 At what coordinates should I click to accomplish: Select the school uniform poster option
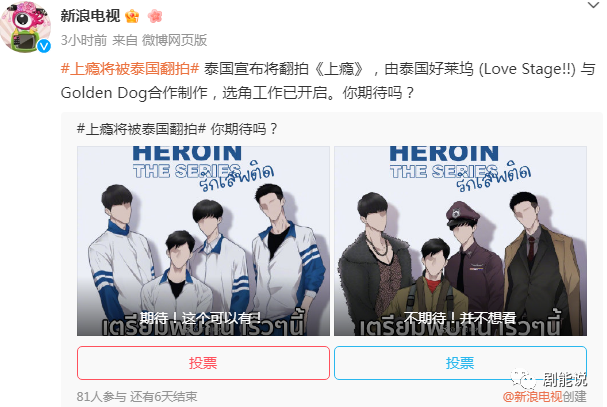click(x=203, y=241)
